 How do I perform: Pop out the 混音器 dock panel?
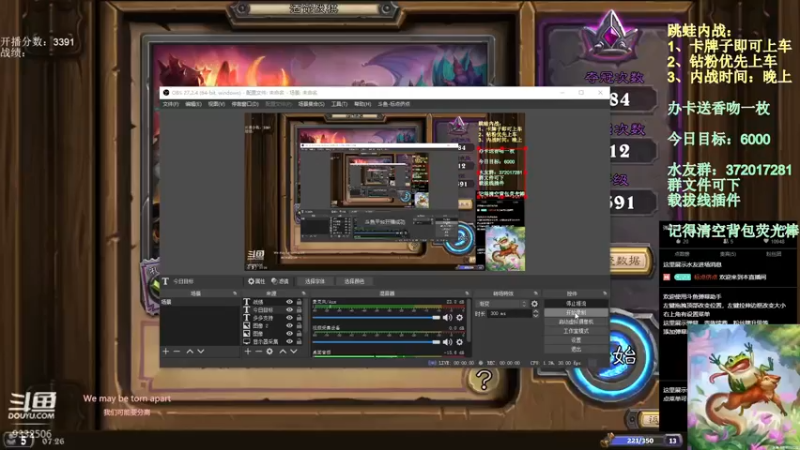[467, 293]
